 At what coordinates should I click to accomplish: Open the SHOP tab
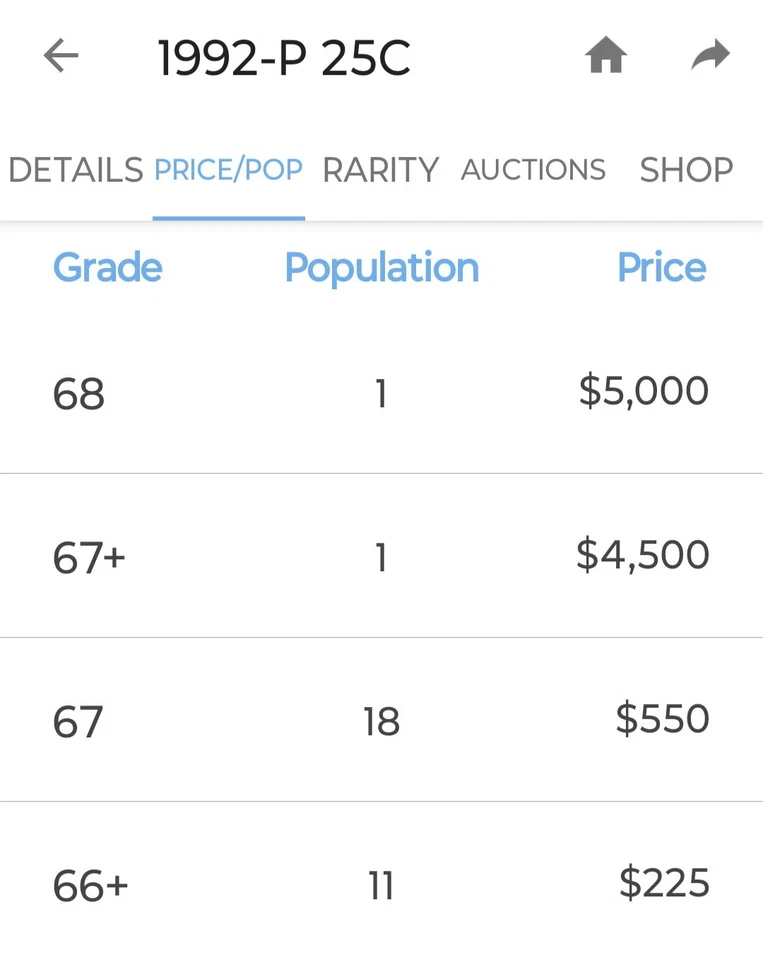(x=686, y=170)
